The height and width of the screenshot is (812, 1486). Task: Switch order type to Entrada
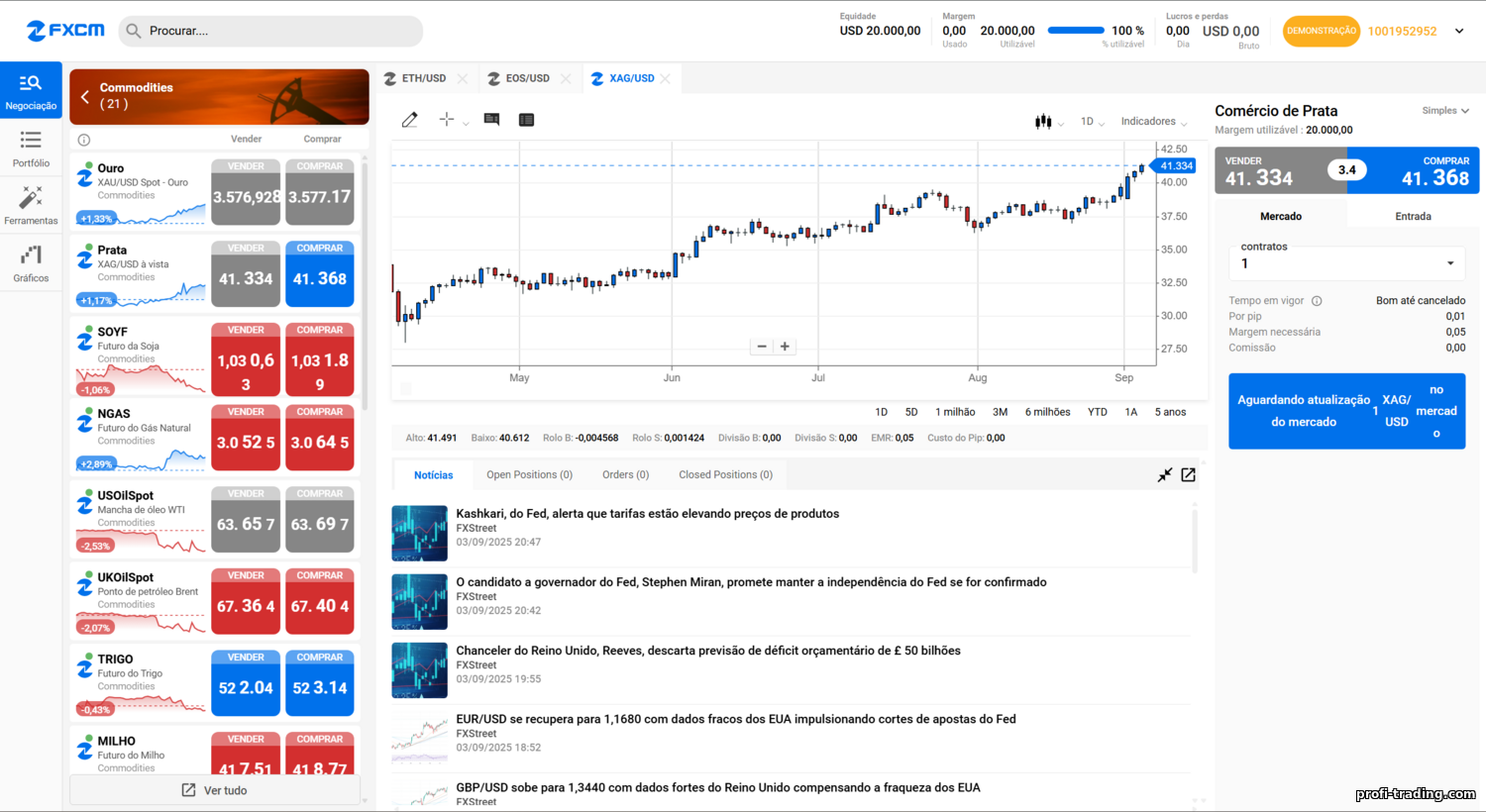(1412, 216)
